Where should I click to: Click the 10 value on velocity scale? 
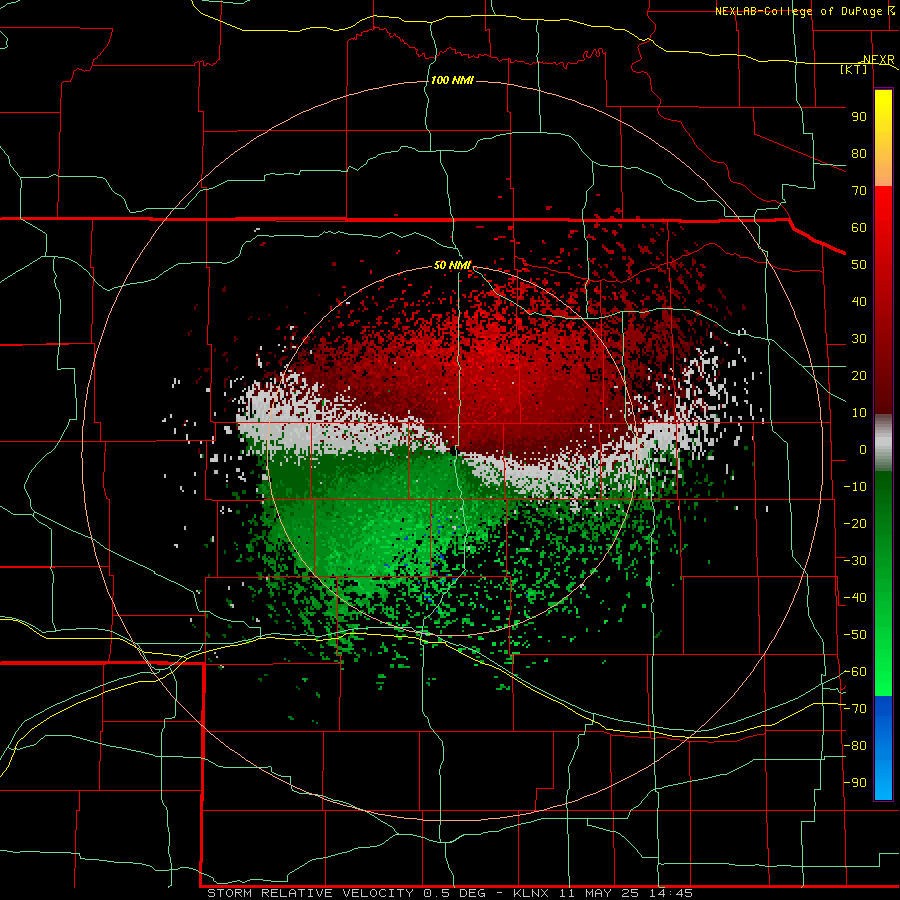[x=859, y=413]
